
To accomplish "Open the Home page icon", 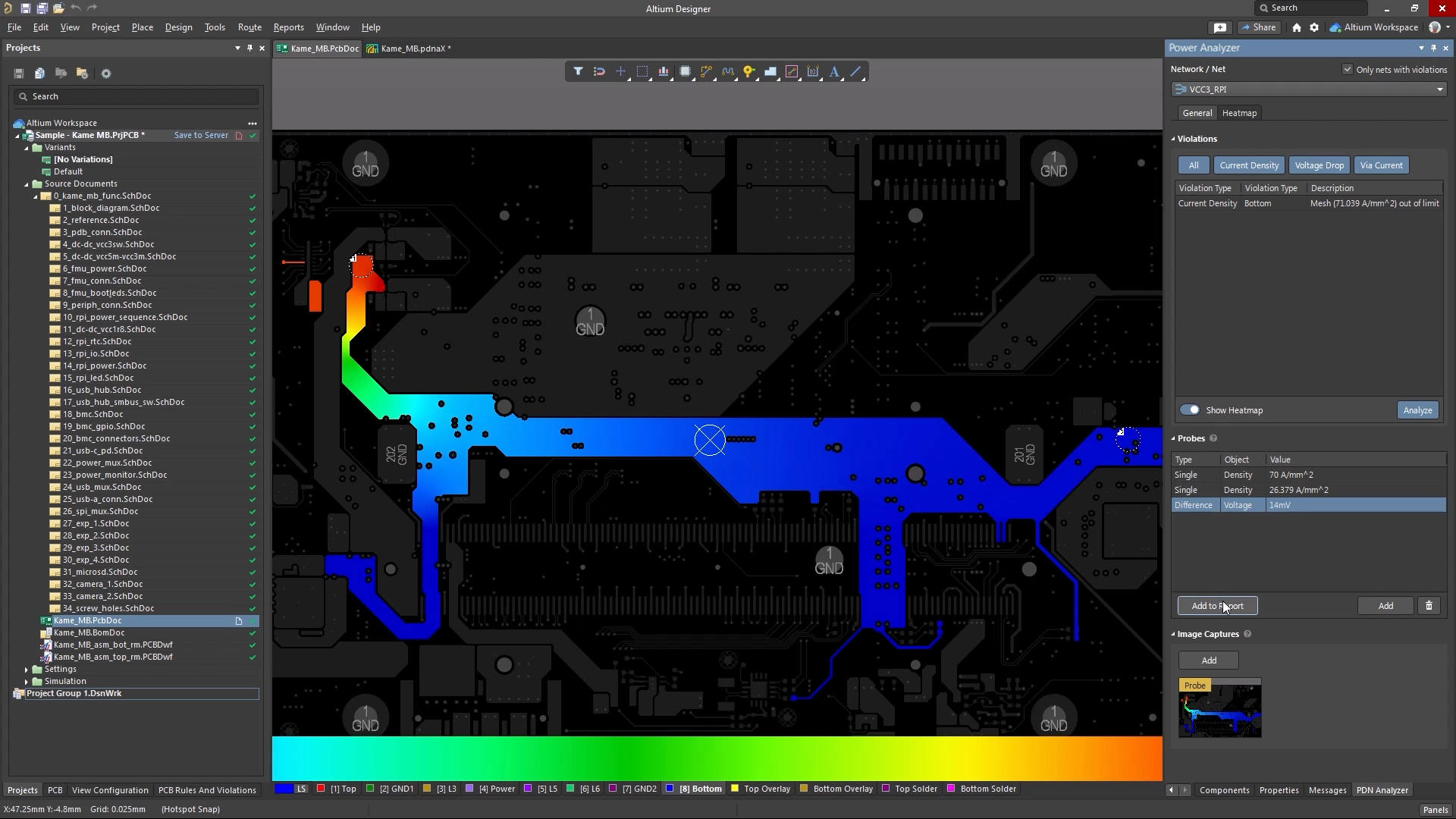I will click(1297, 27).
